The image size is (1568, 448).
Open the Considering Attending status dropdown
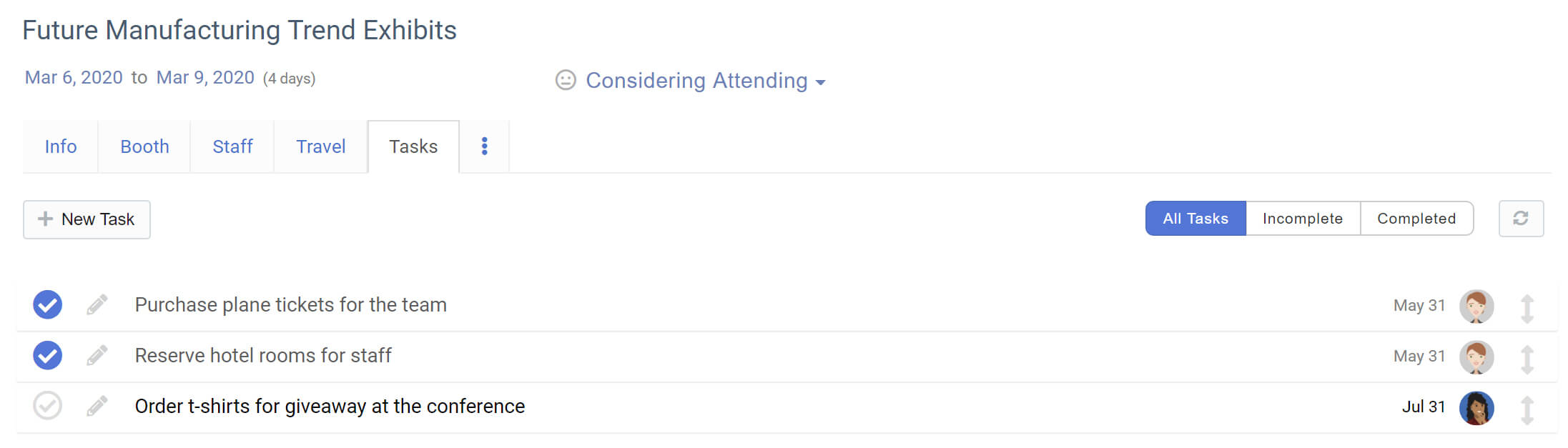705,81
